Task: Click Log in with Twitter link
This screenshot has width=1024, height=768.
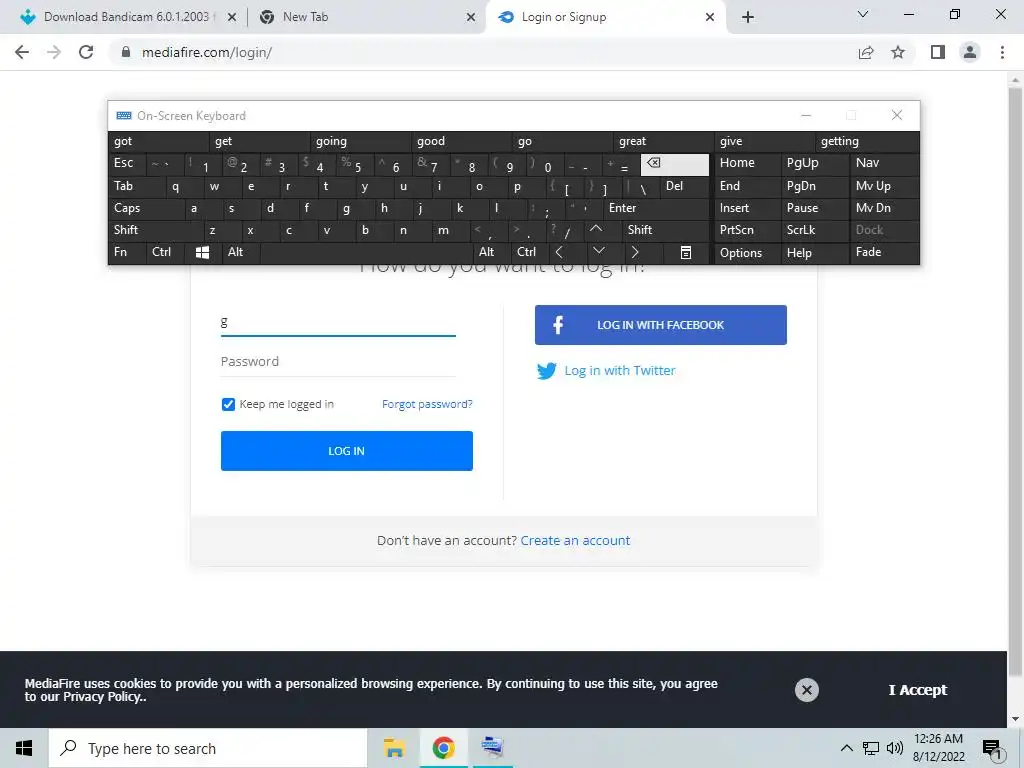Action: point(619,370)
